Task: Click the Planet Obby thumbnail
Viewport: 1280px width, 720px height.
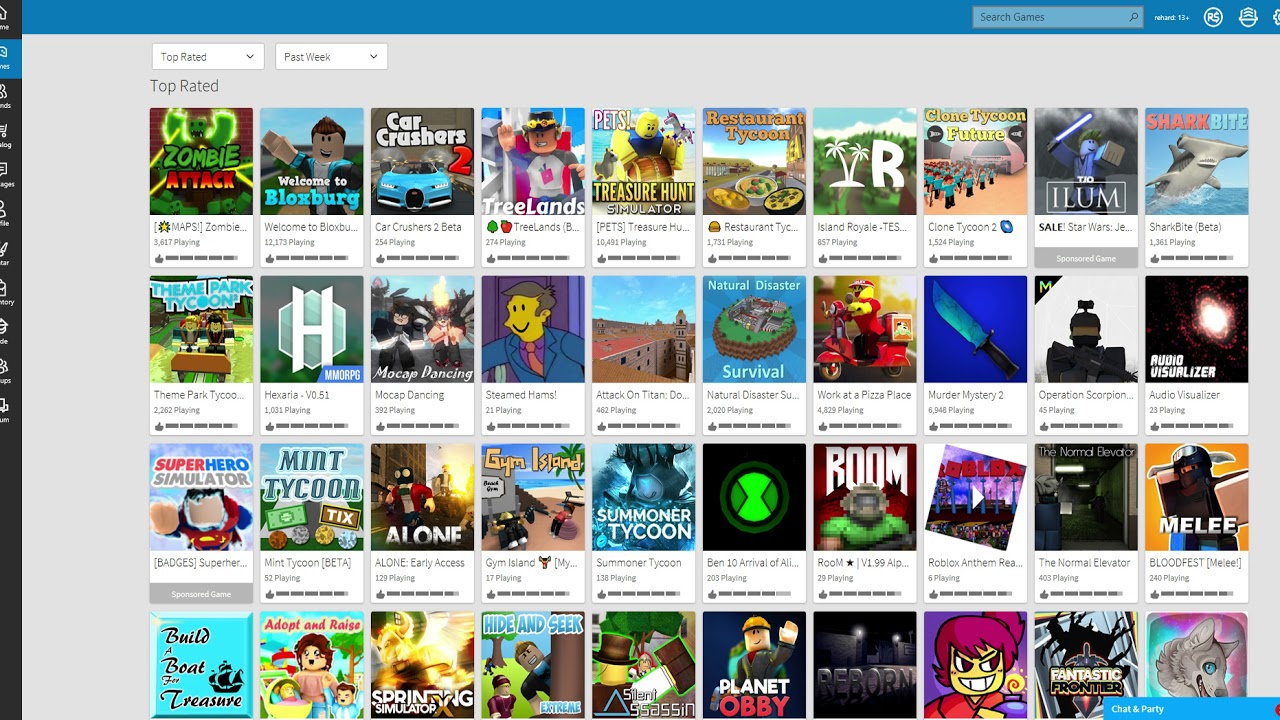Action: point(754,665)
